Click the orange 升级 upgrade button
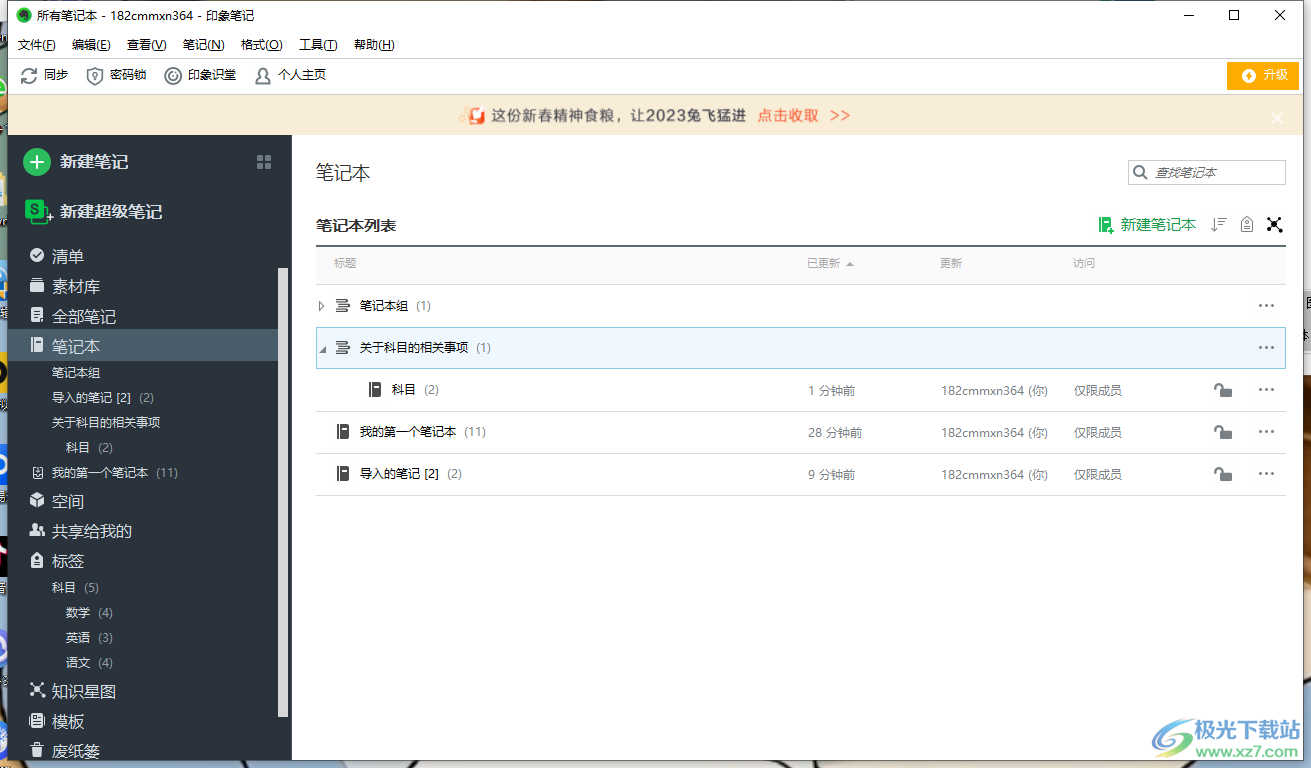The width and height of the screenshot is (1311, 768). pos(1263,76)
